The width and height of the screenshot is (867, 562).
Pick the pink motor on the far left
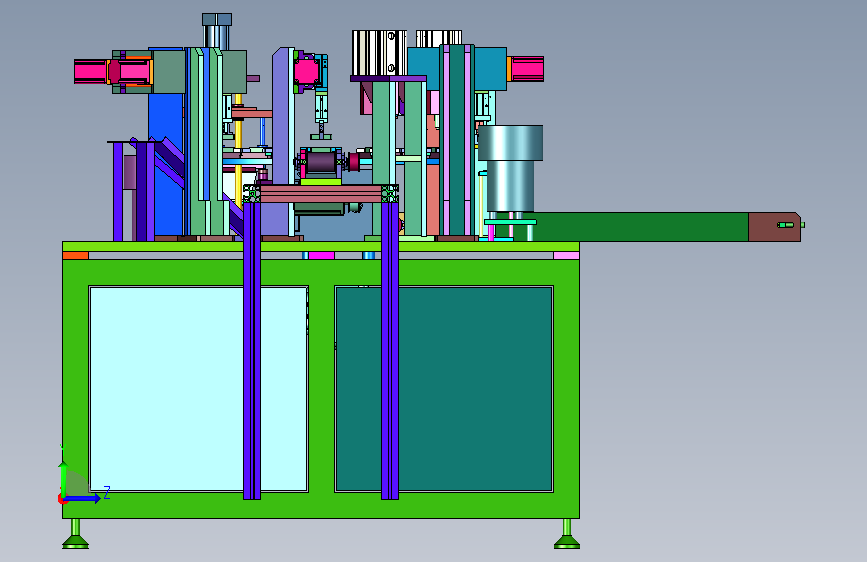[x=91, y=72]
